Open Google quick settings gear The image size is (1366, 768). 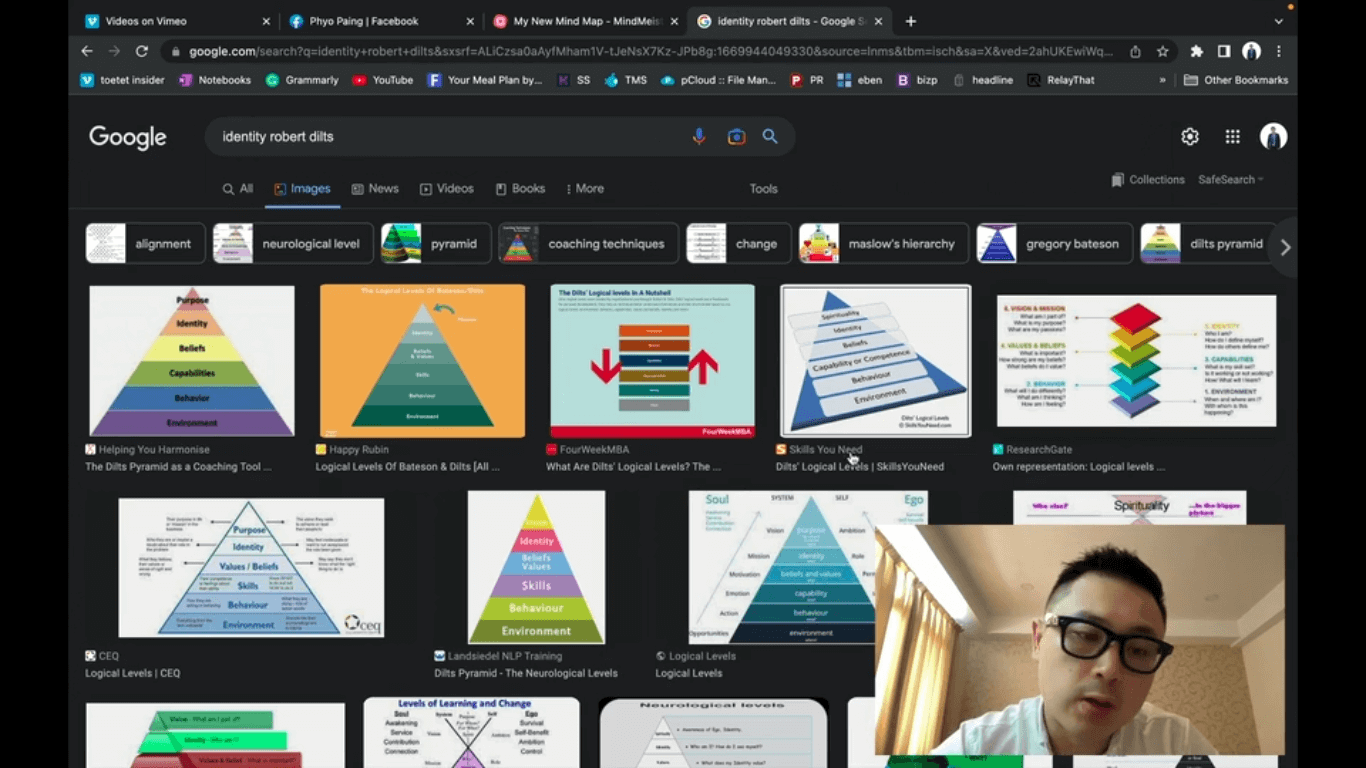pyautogui.click(x=1190, y=137)
